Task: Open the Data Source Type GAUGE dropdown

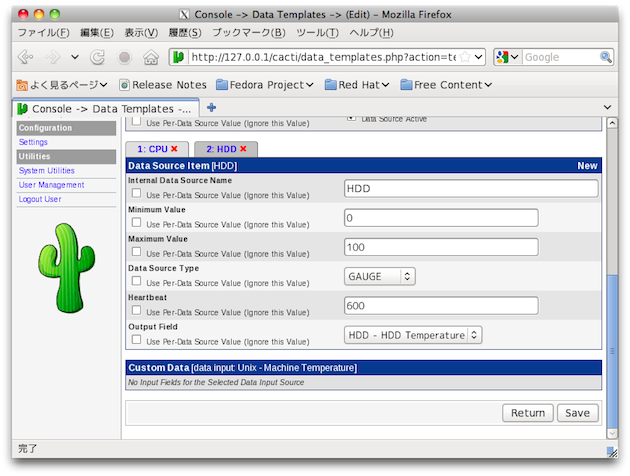Action: pos(379,276)
